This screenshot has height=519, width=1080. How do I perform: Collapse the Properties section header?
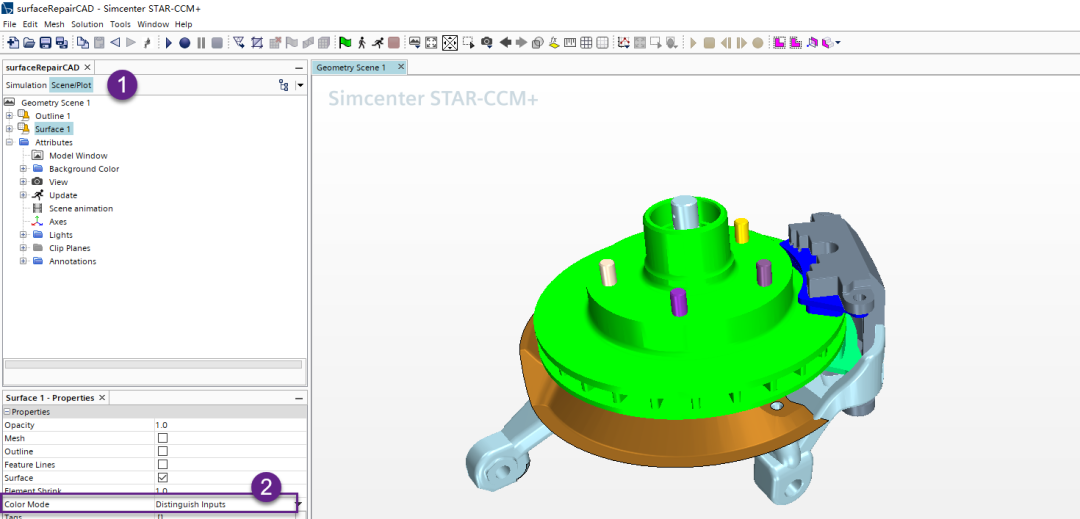7,412
